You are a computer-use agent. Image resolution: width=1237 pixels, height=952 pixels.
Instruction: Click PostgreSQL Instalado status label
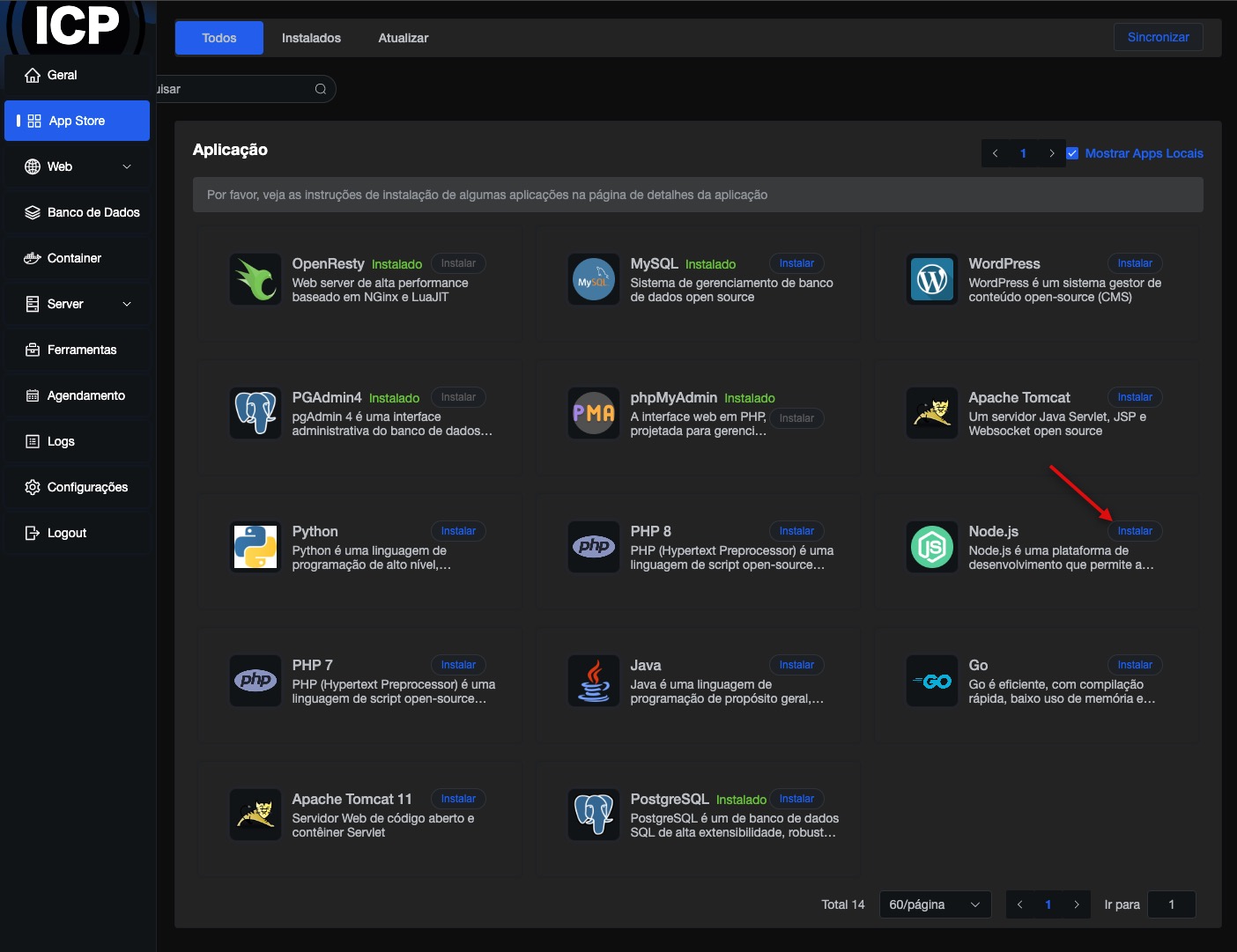coord(741,800)
